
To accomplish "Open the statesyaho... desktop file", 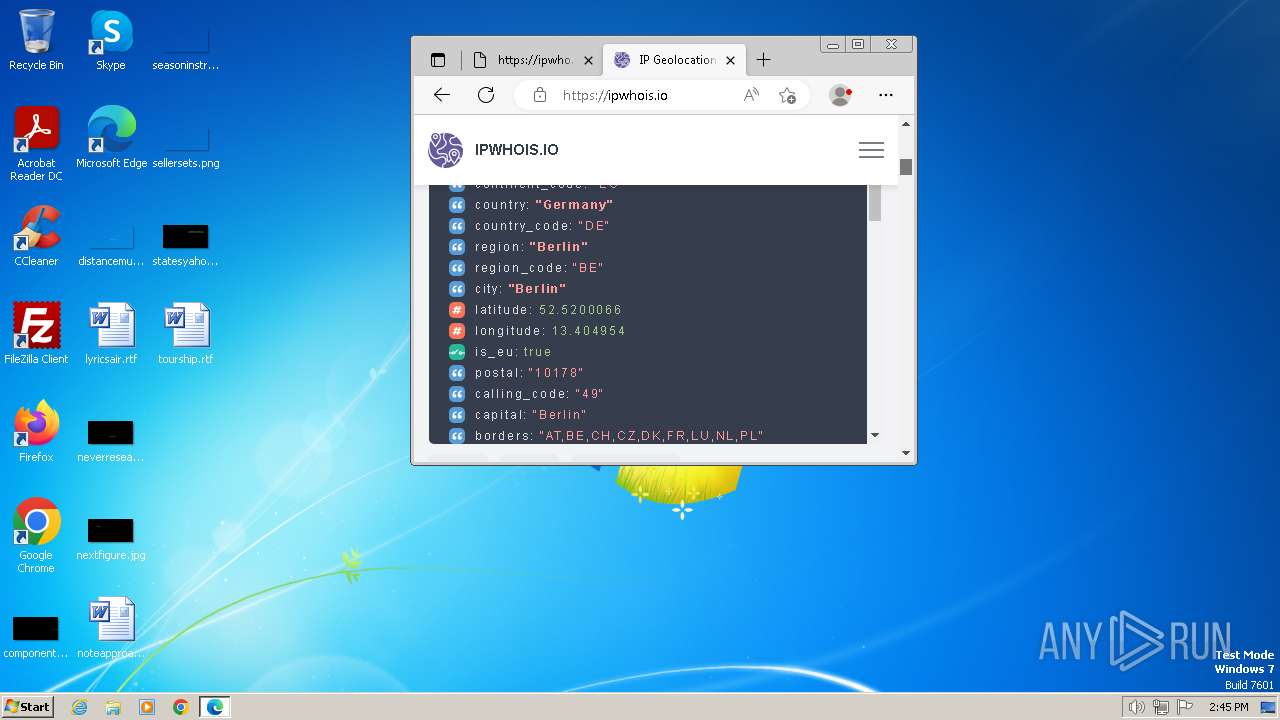I will [x=186, y=245].
